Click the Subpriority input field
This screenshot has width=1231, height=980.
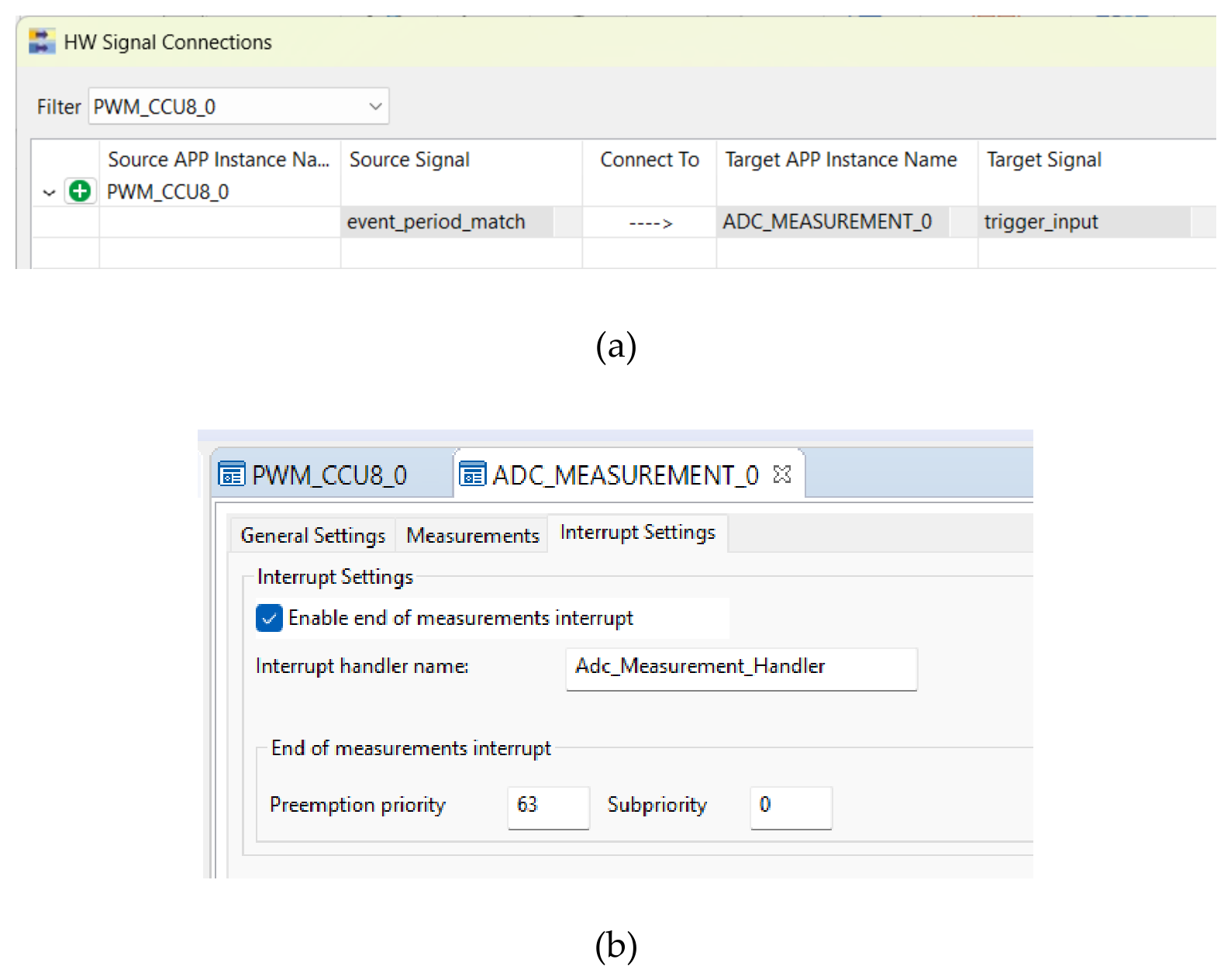pyautogui.click(x=791, y=807)
